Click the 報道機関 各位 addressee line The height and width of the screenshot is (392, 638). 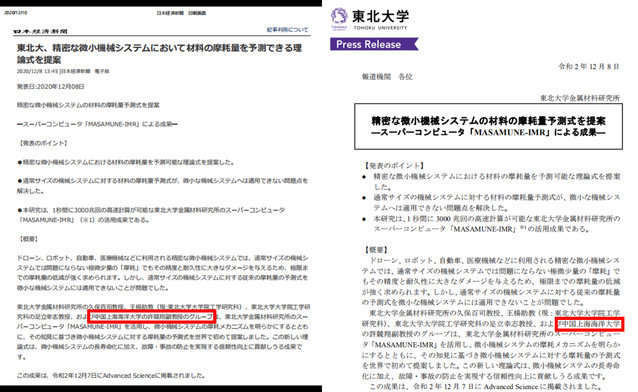pos(387,77)
